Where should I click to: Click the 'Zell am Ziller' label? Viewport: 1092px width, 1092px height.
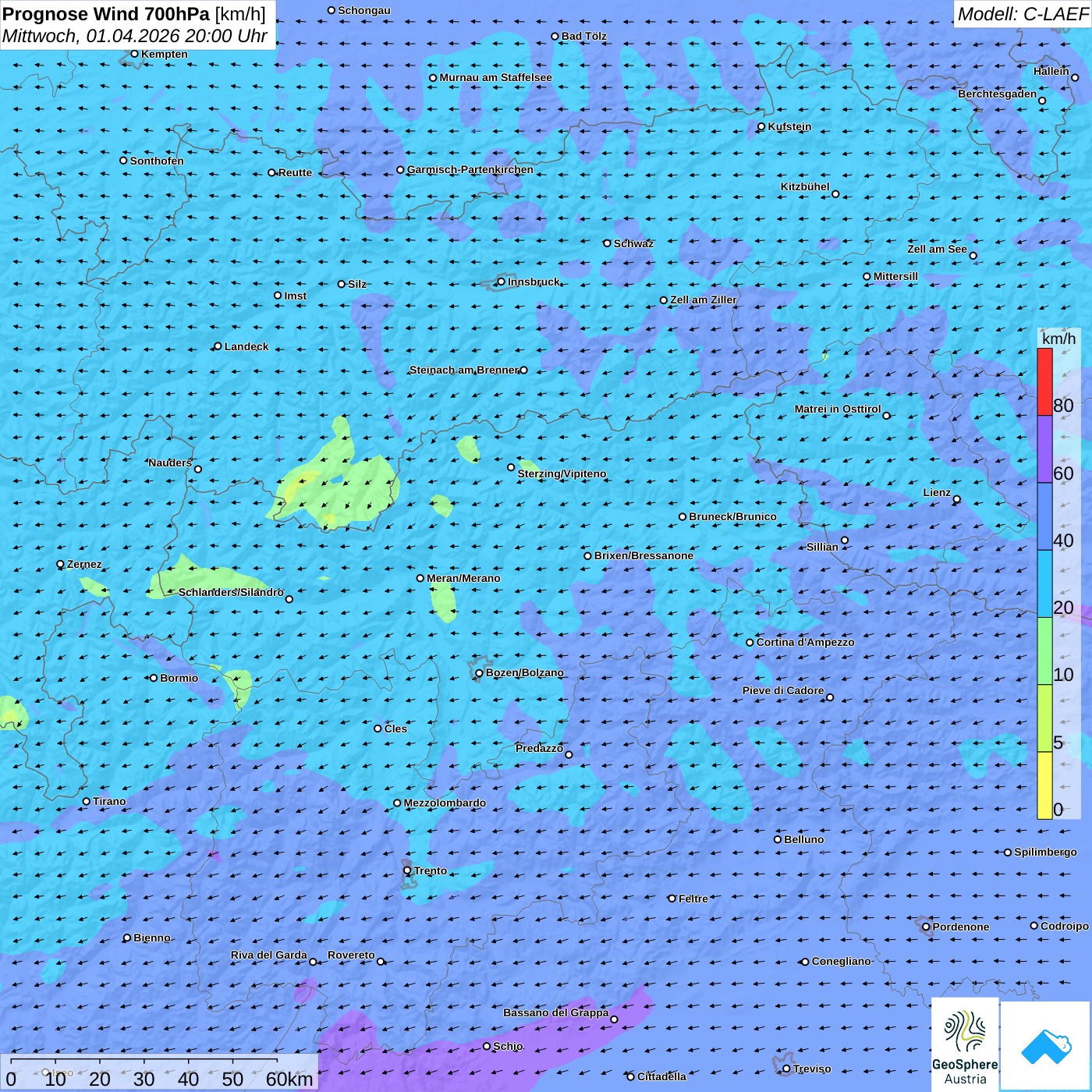click(x=704, y=300)
